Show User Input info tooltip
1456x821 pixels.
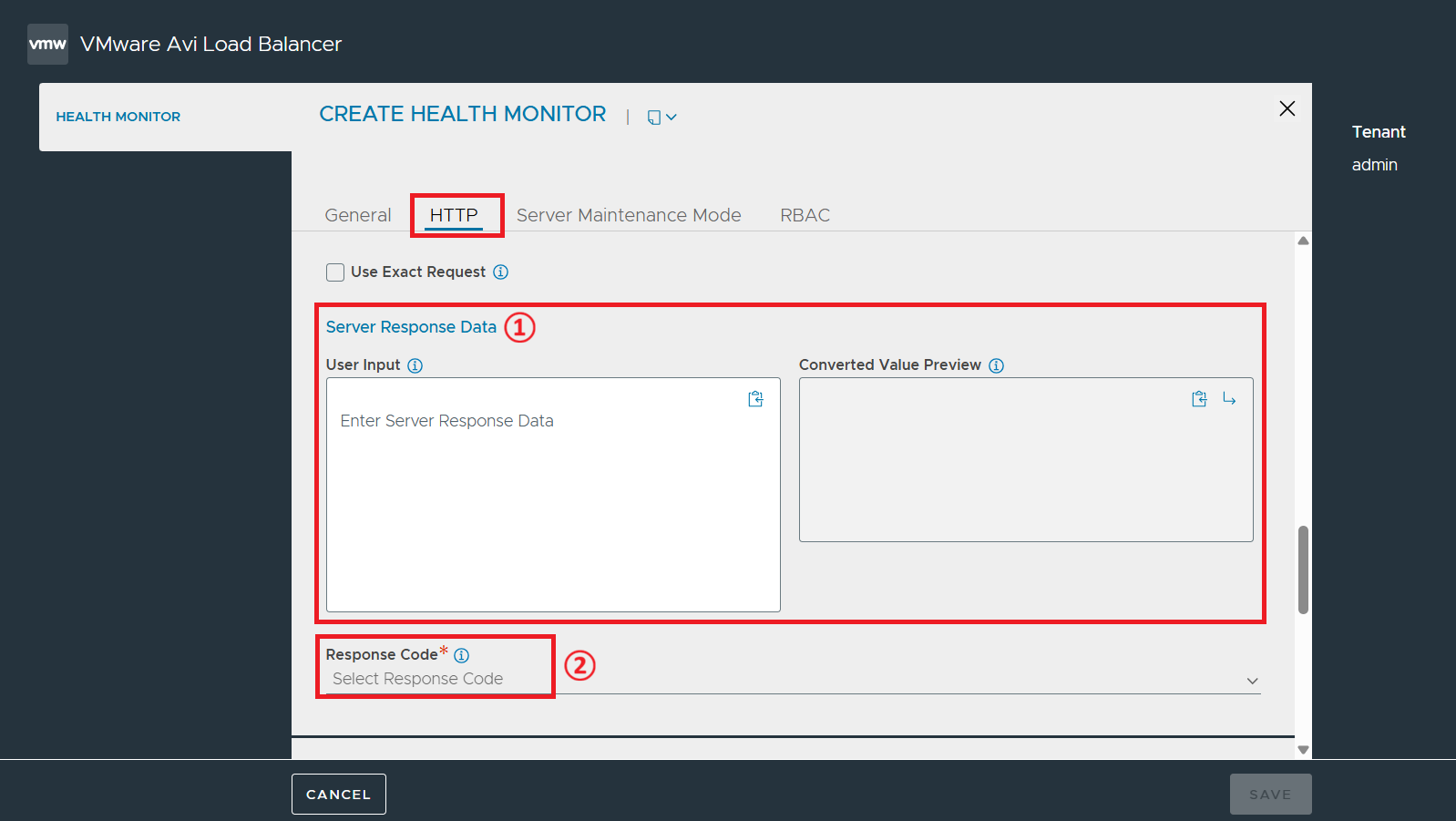tap(415, 365)
